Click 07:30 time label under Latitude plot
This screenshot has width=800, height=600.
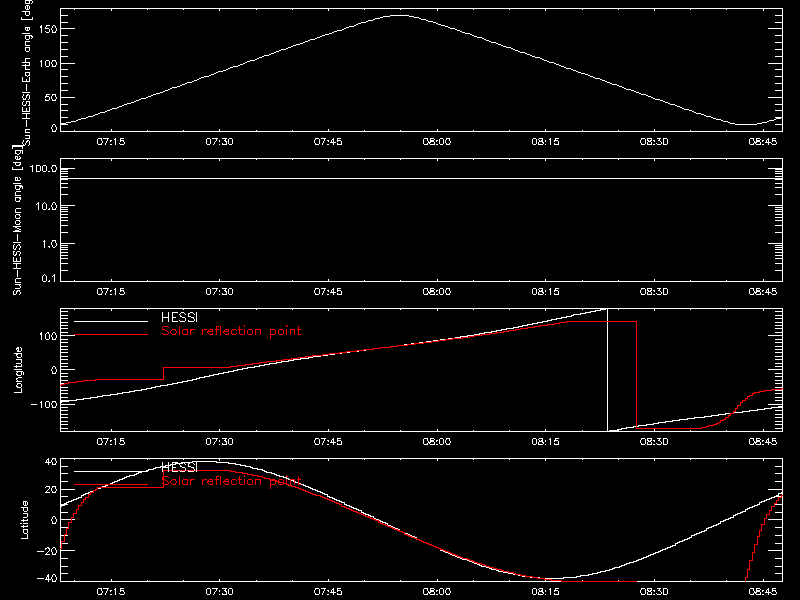click(219, 592)
